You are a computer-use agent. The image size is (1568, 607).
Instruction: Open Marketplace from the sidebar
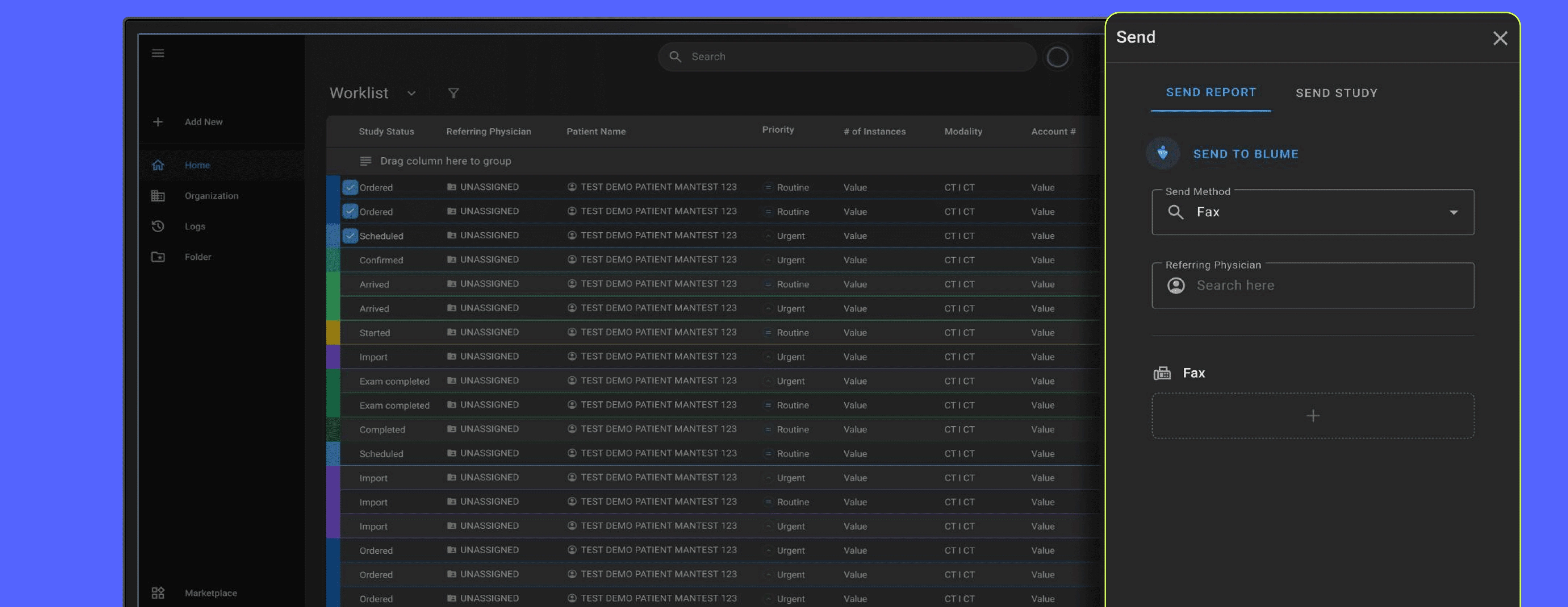click(x=210, y=593)
